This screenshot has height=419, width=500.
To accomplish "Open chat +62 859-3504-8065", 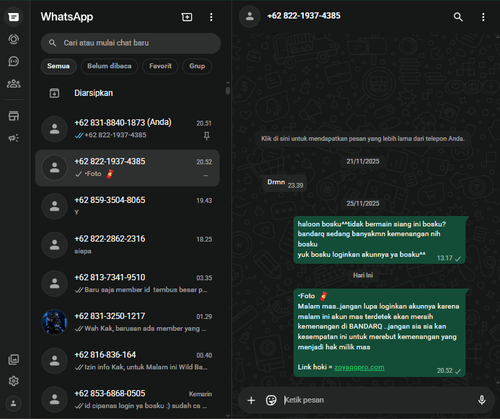I will 127,206.
